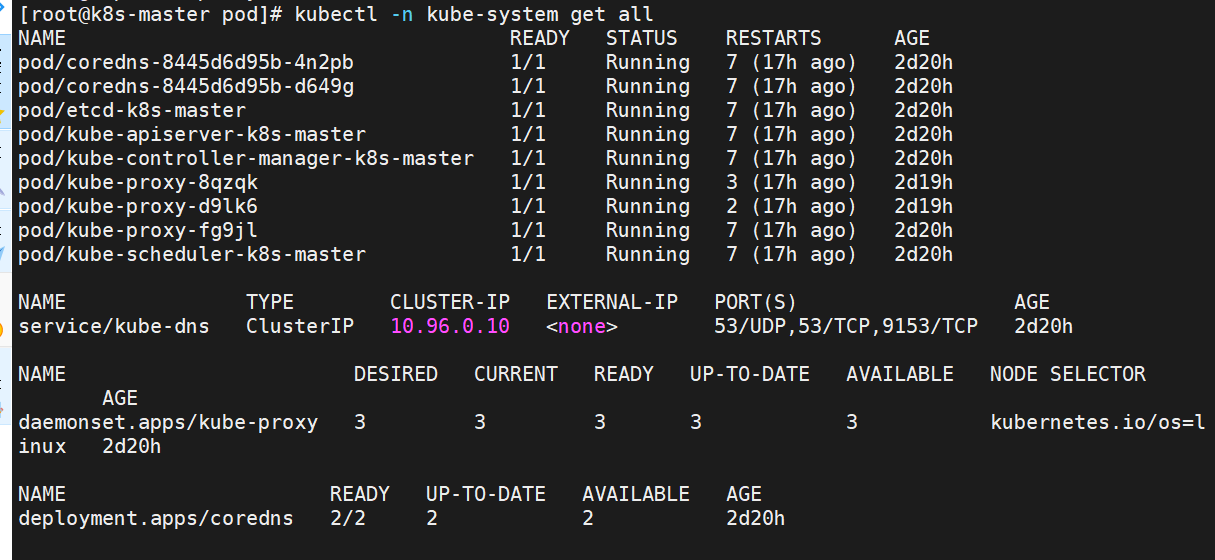Select pod/coredns-8445d6d95b-4n2pb name
The image size is (1215, 560).
click(x=186, y=62)
